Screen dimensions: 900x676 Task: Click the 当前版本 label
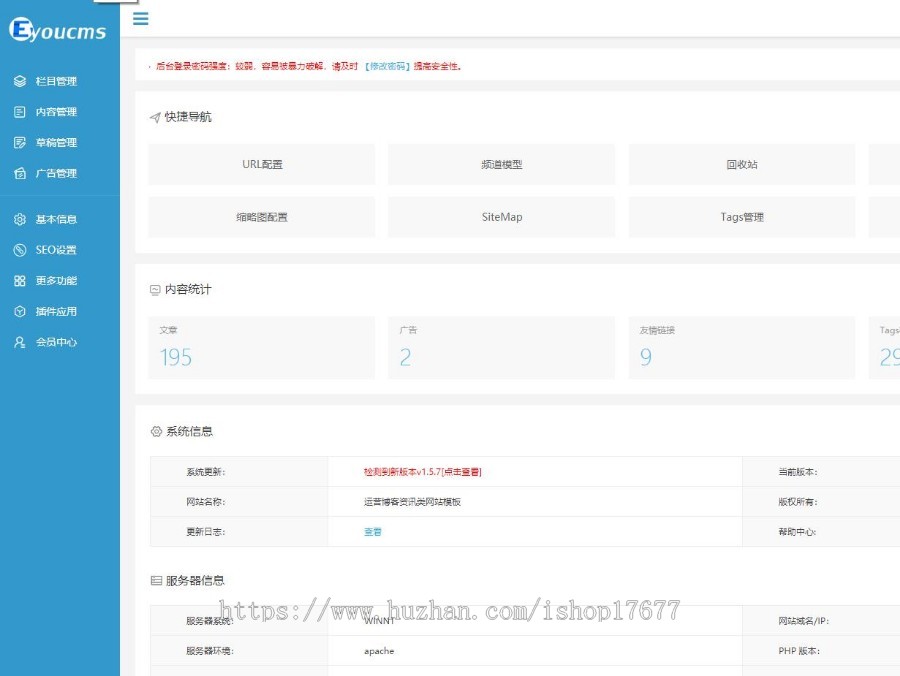point(798,472)
